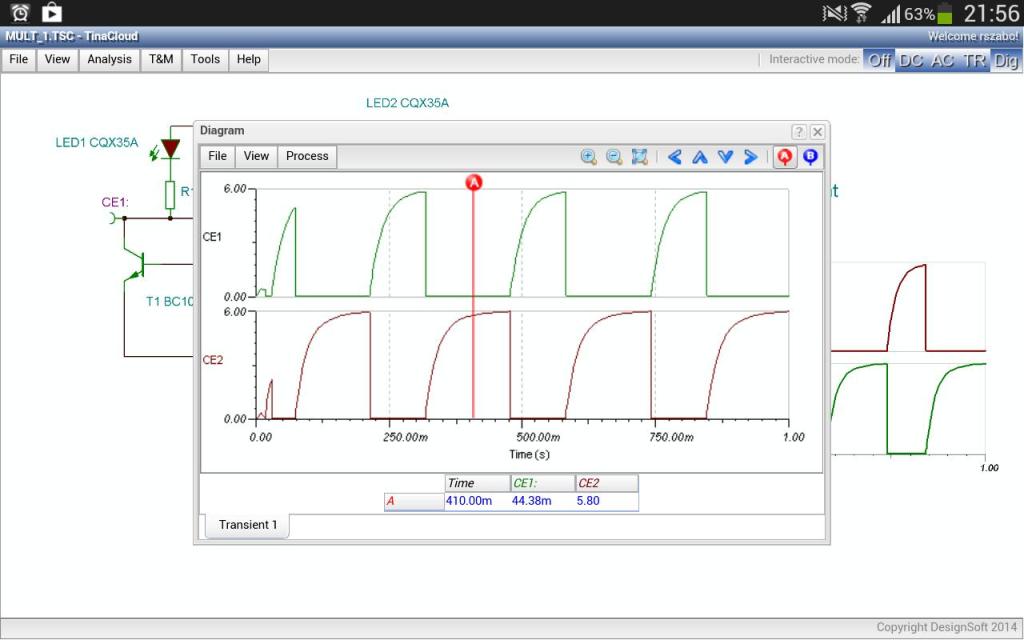Viewport: 1024px width, 640px height.
Task: Click the zoom out magnifier icon
Action: pos(614,157)
